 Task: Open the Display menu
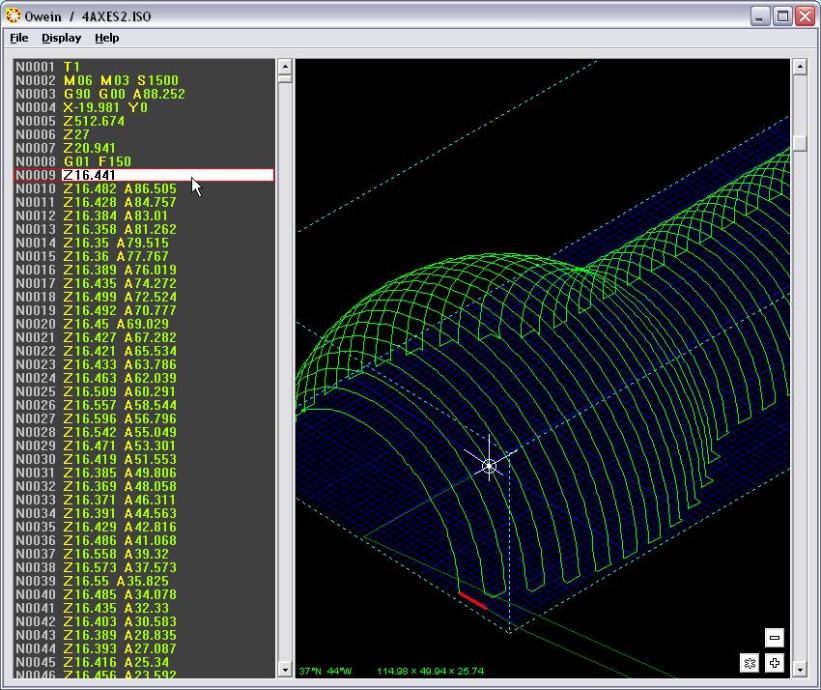61,38
